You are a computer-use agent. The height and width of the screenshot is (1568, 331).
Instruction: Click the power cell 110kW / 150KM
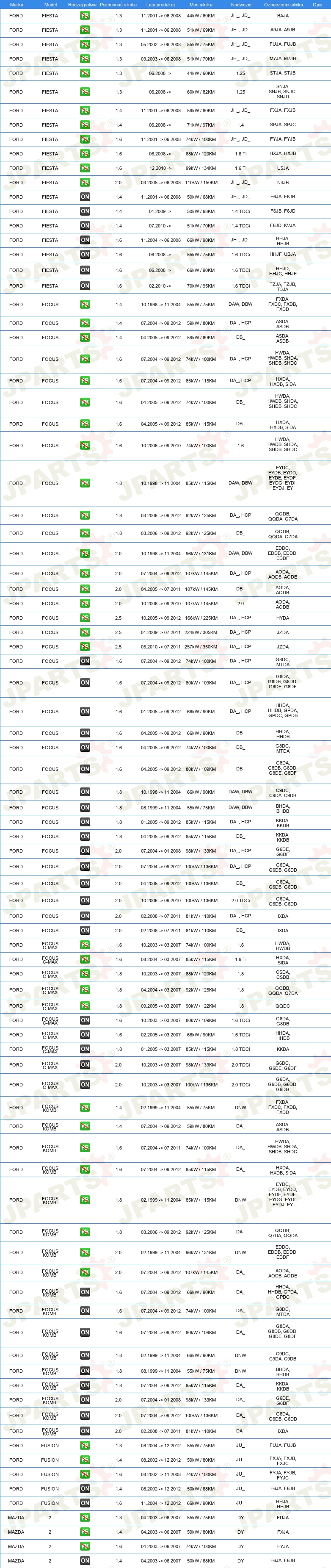(x=201, y=183)
